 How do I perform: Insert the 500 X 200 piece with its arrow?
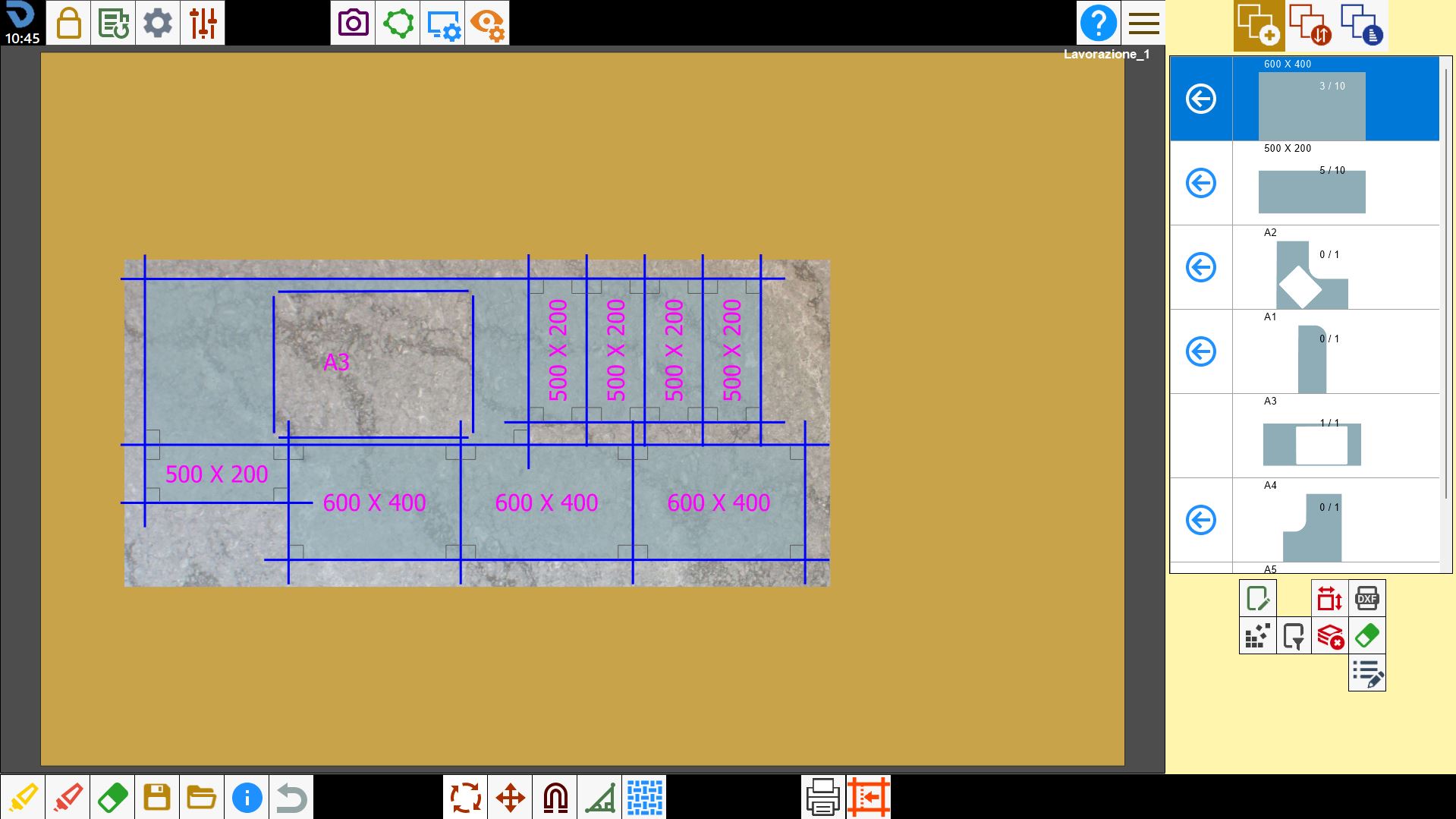(1201, 183)
